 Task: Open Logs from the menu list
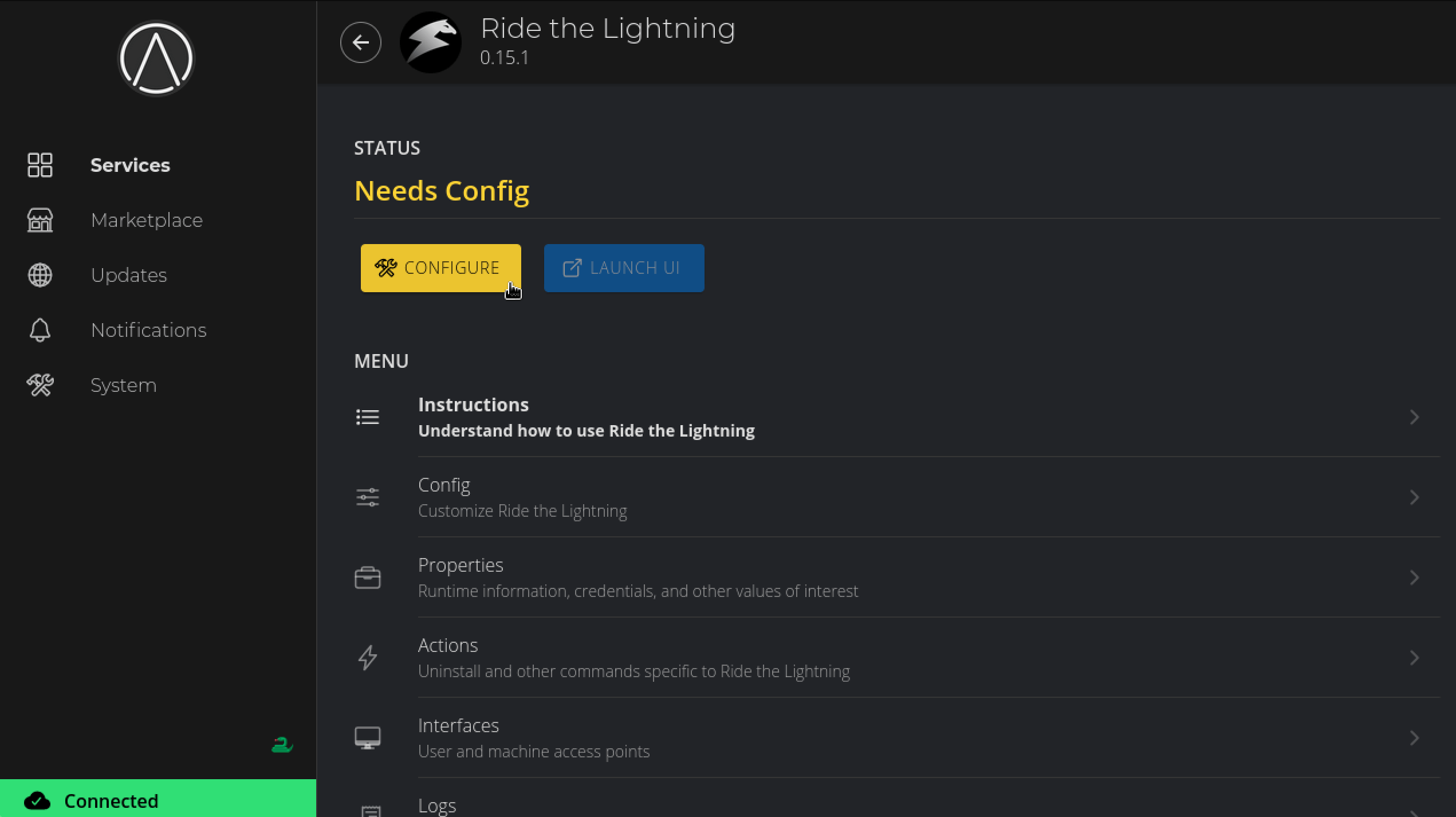(437, 805)
